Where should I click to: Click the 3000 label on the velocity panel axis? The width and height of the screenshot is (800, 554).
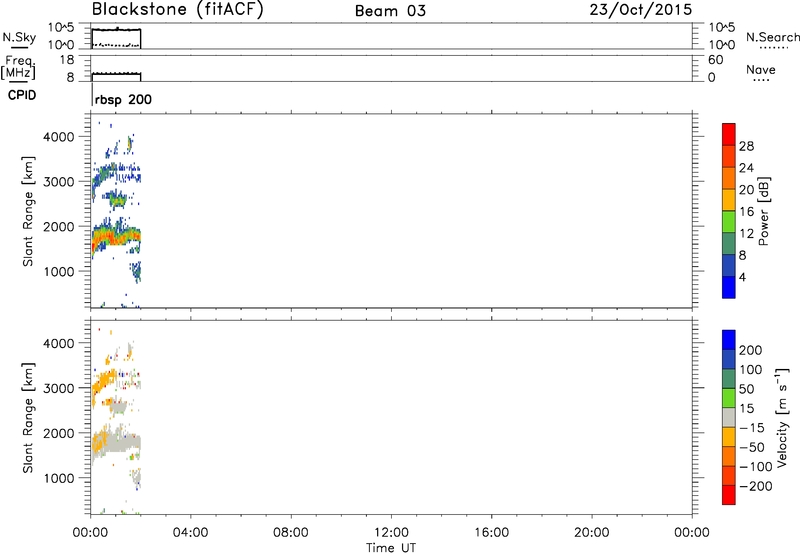[58, 388]
